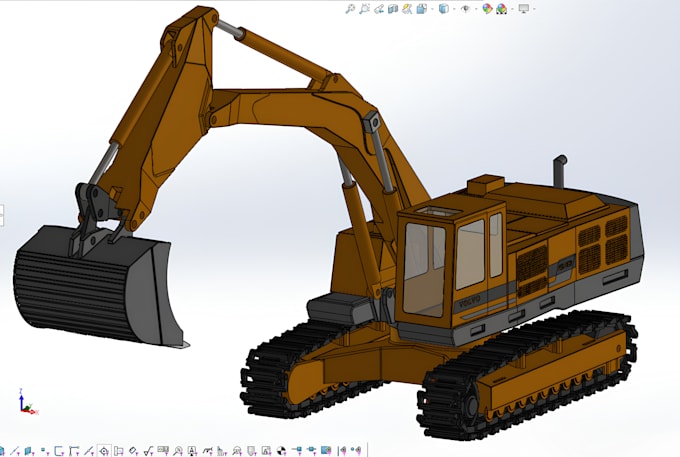Toggle the shield-shaped filter icon
This screenshot has height=457, width=680.
251,451
